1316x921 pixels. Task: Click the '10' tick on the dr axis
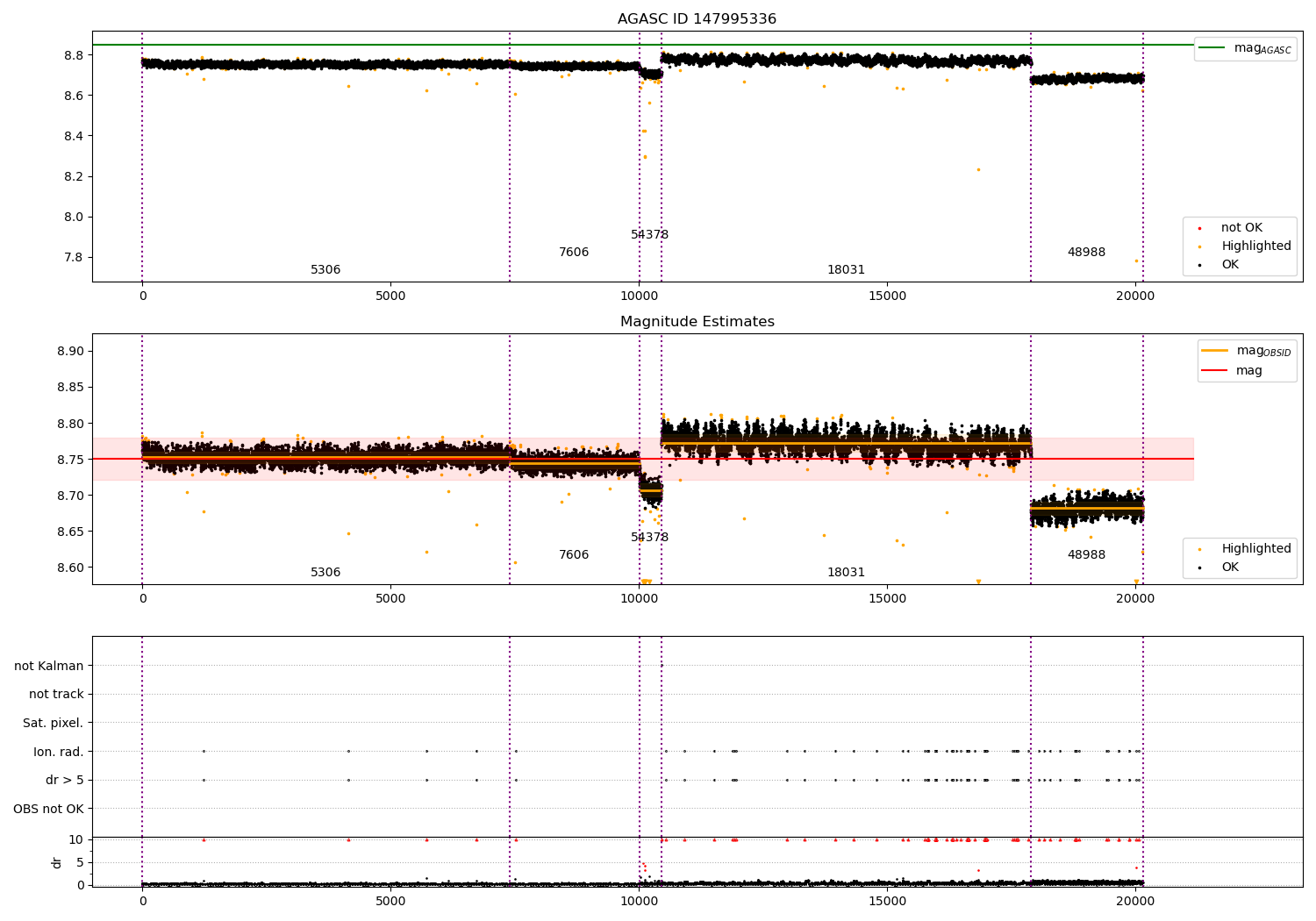pyautogui.click(x=76, y=840)
